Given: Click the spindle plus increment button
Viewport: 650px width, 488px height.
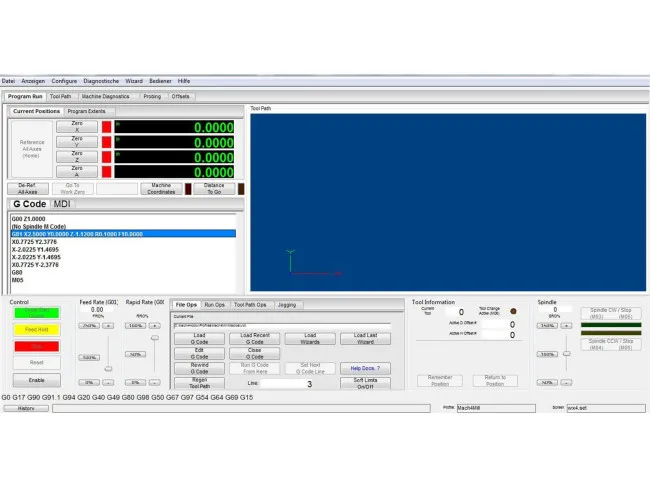Looking at the screenshot, I should coord(566,325).
